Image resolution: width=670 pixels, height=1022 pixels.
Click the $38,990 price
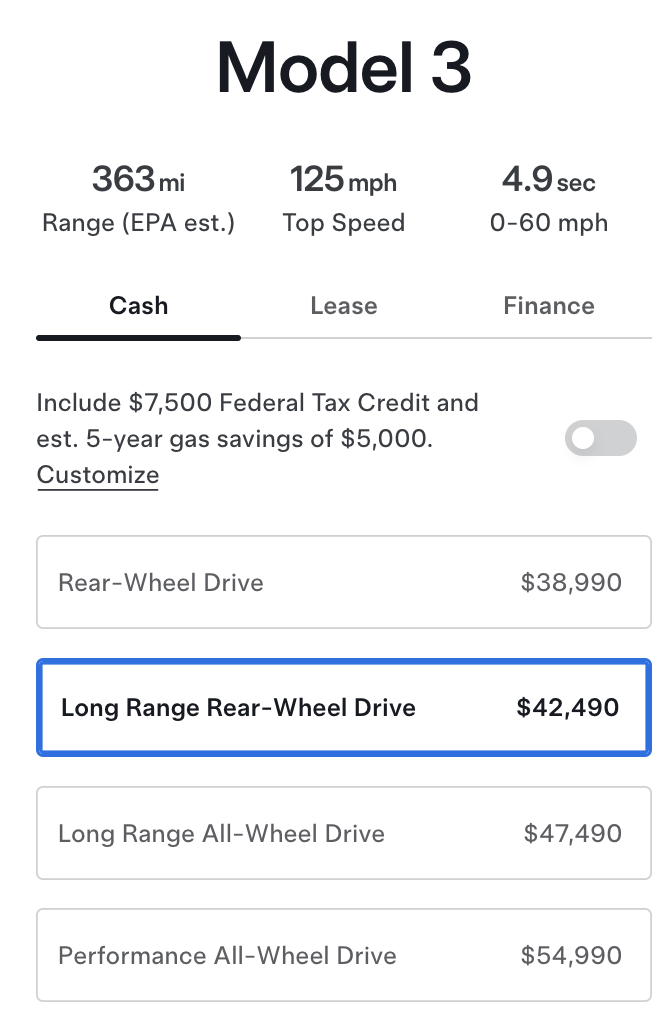point(571,583)
